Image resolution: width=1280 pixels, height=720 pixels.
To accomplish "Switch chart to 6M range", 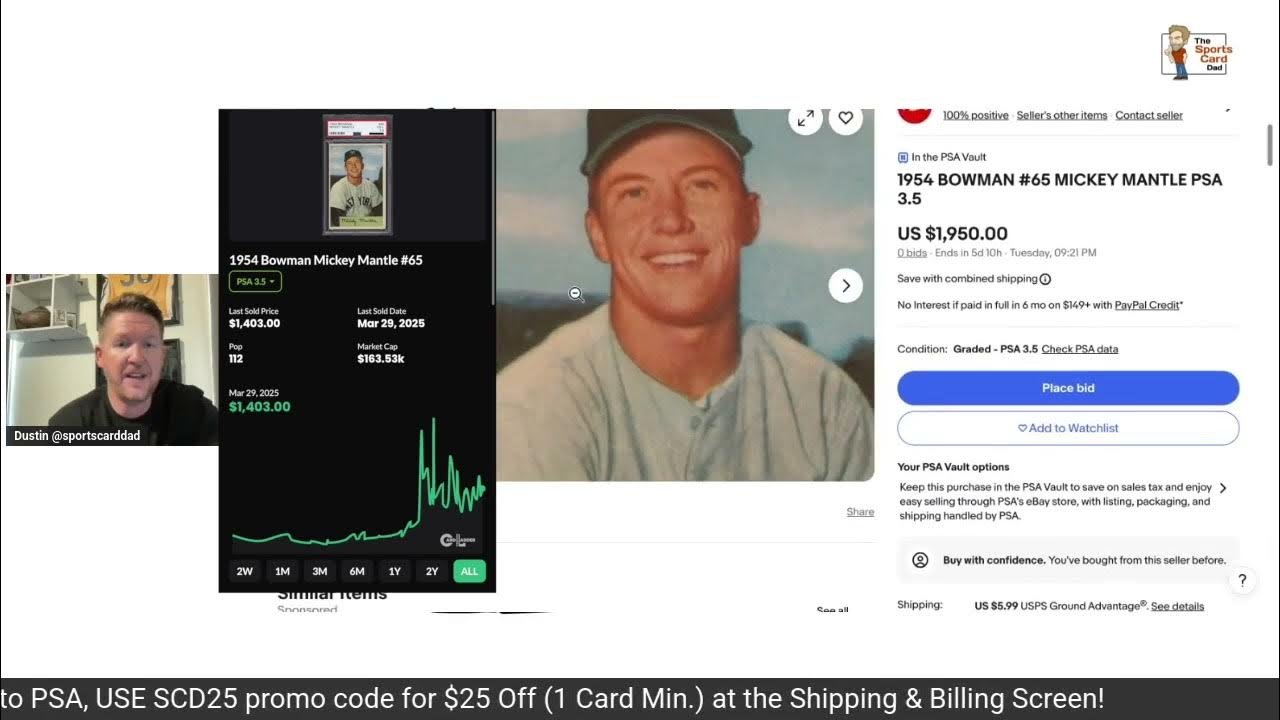I will (x=357, y=571).
